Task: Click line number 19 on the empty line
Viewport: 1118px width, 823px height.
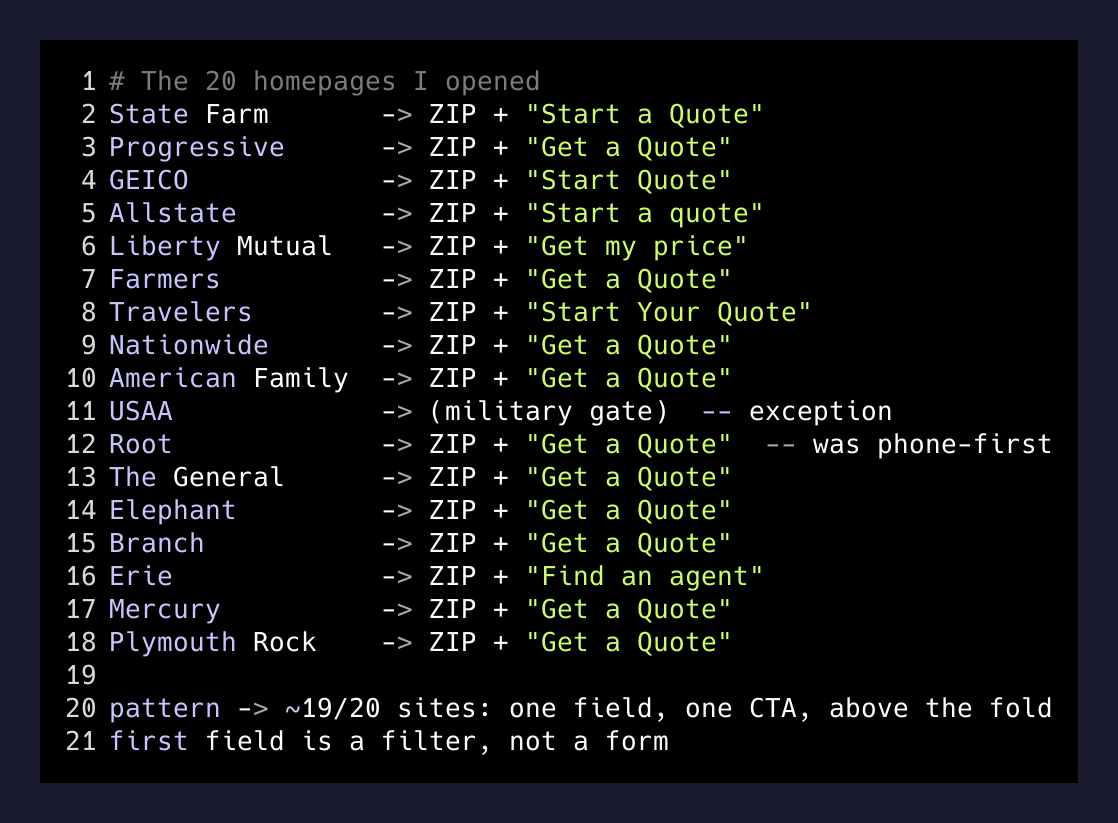Action: coord(81,675)
